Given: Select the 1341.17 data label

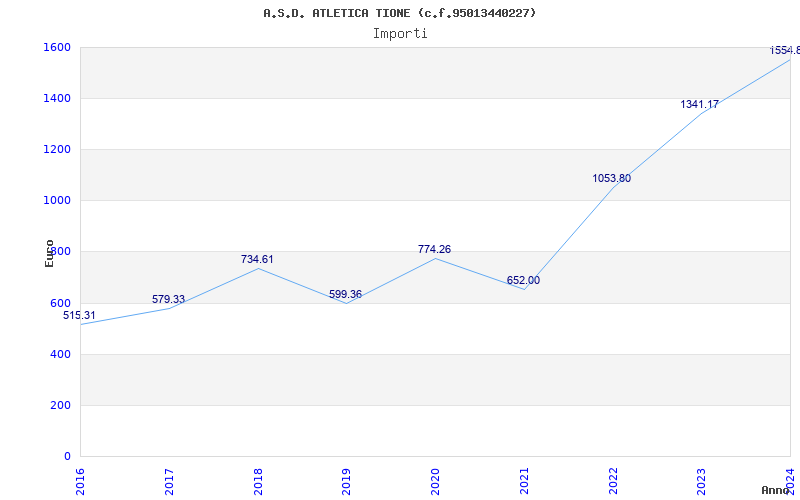Looking at the screenshot, I should pyautogui.click(x=699, y=105).
